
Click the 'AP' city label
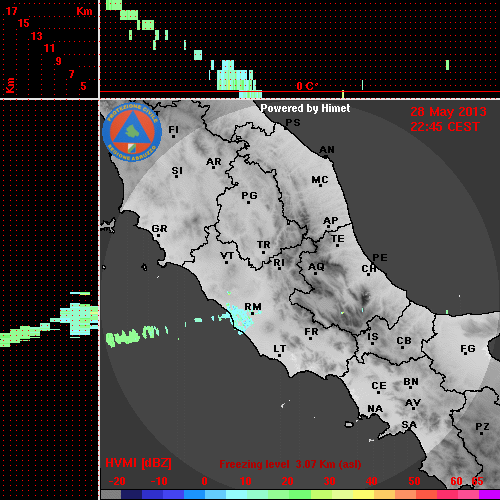[x=331, y=221]
